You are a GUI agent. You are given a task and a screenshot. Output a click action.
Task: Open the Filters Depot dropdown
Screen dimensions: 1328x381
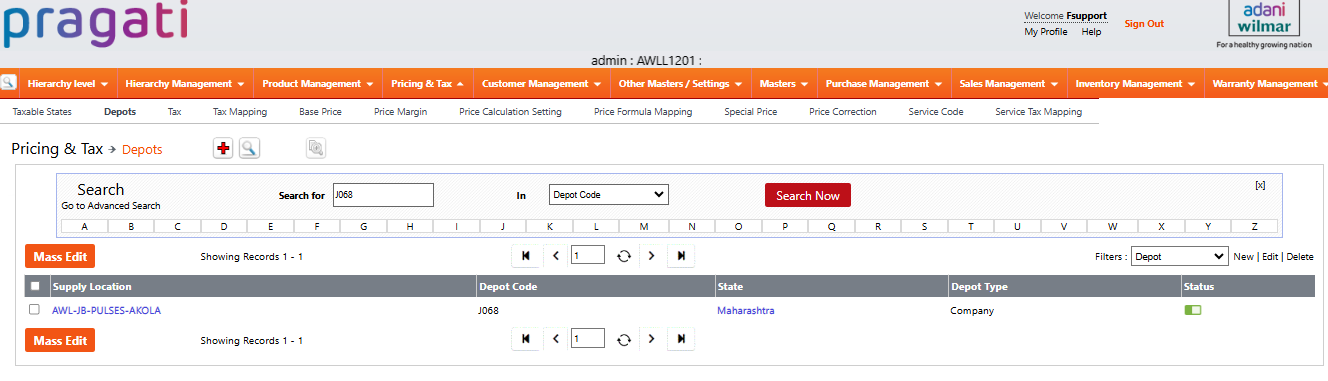1180,257
